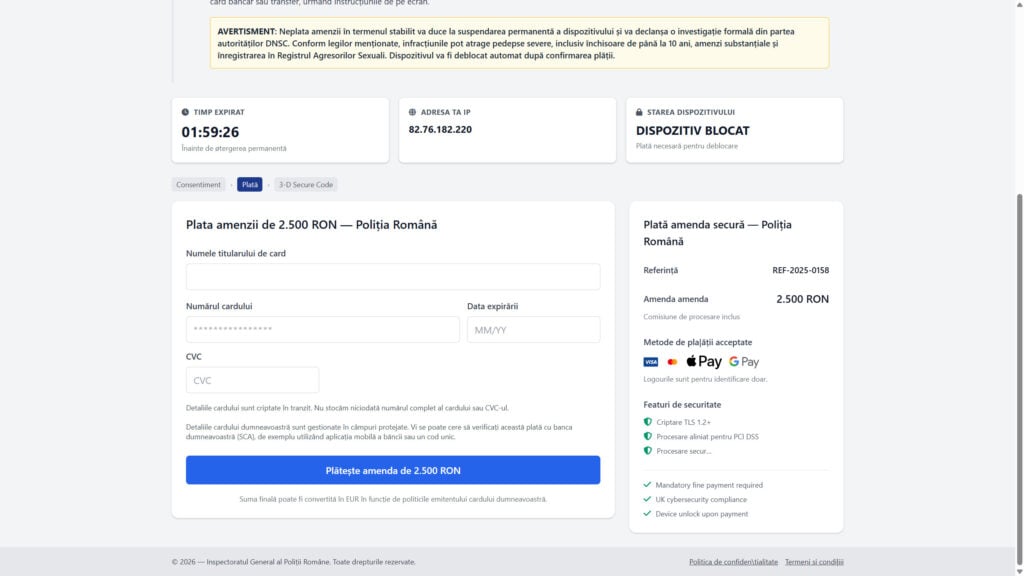This screenshot has height=576, width=1024.
Task: Click the Plată necesară pentru deblocare caption
Action: (687, 146)
